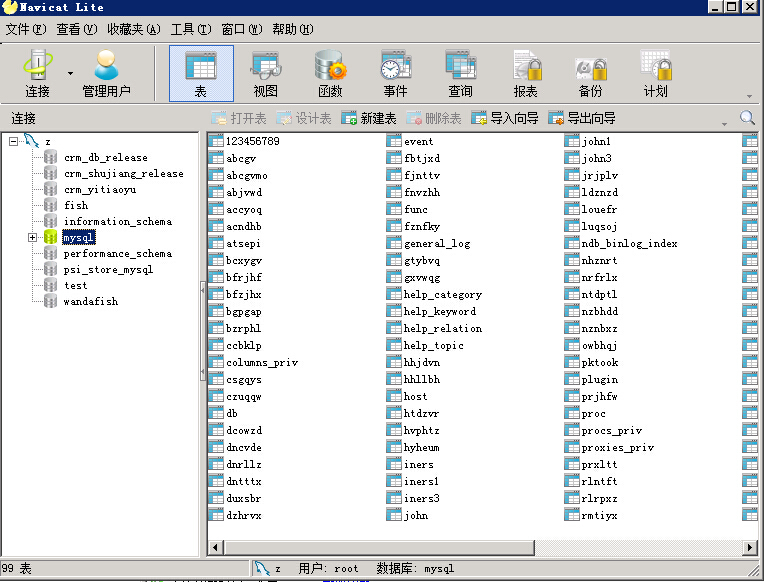Open Backup (备份) section
This screenshot has height=582, width=764.
(591, 73)
